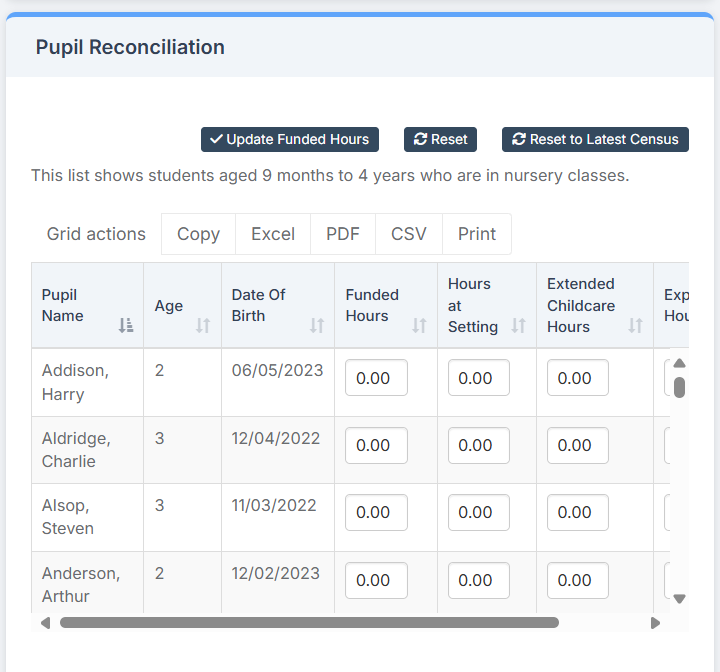This screenshot has height=672, width=720.
Task: Click Reset to Latest Census
Action: (595, 139)
